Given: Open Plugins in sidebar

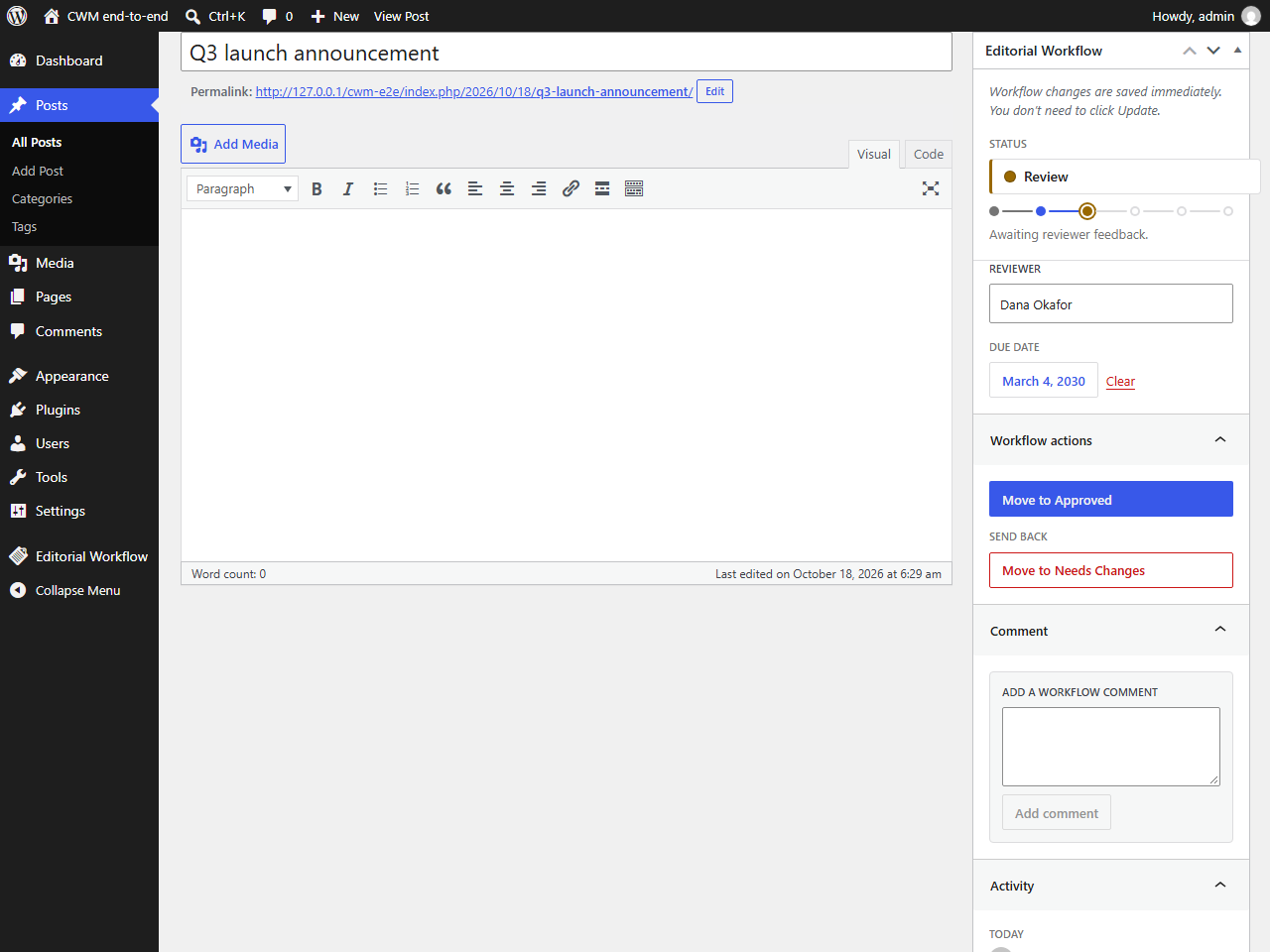Looking at the screenshot, I should (x=79, y=410).
